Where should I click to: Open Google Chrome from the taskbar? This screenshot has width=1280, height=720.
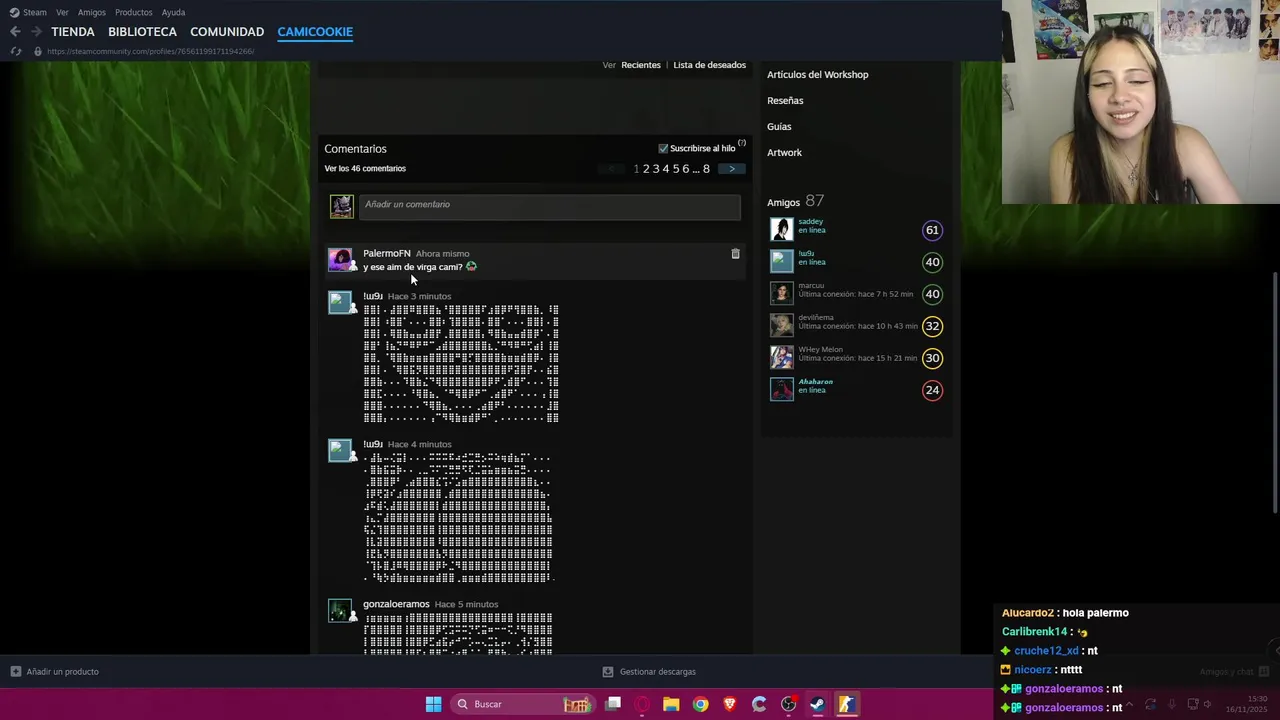pyautogui.click(x=700, y=704)
